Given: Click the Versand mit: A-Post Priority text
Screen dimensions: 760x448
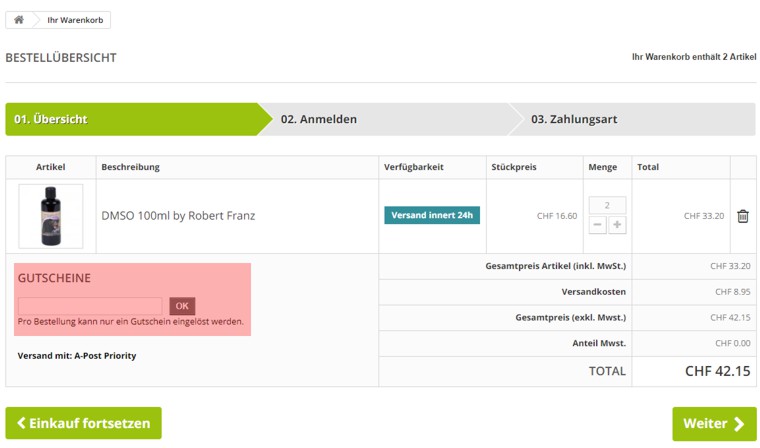Looking at the screenshot, I should tap(77, 355).
